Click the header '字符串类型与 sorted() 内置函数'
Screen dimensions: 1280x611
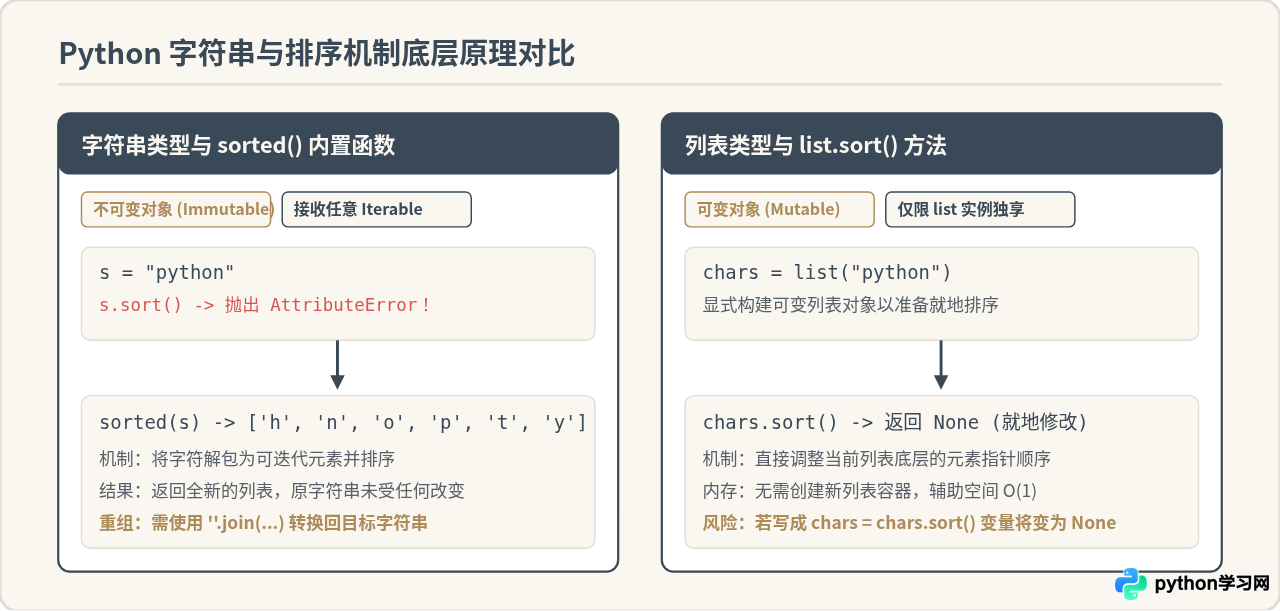[238, 146]
